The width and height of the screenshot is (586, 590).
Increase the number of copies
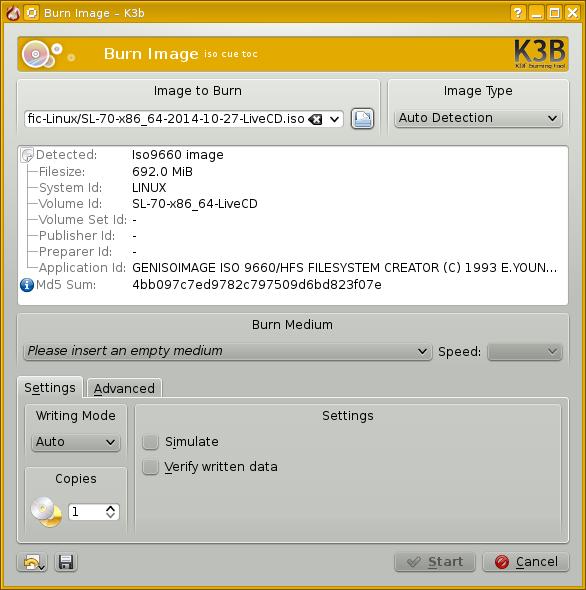point(110,508)
